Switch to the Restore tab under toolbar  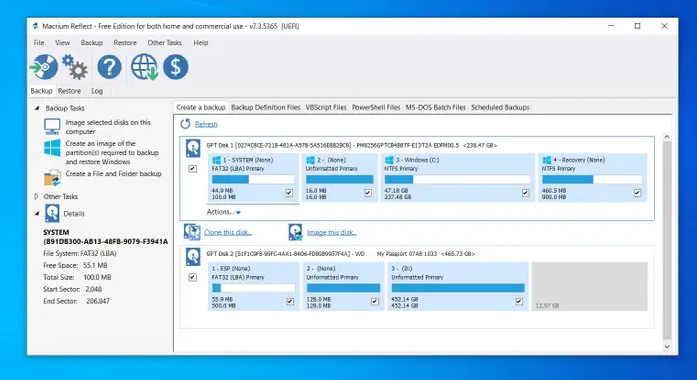69,91
